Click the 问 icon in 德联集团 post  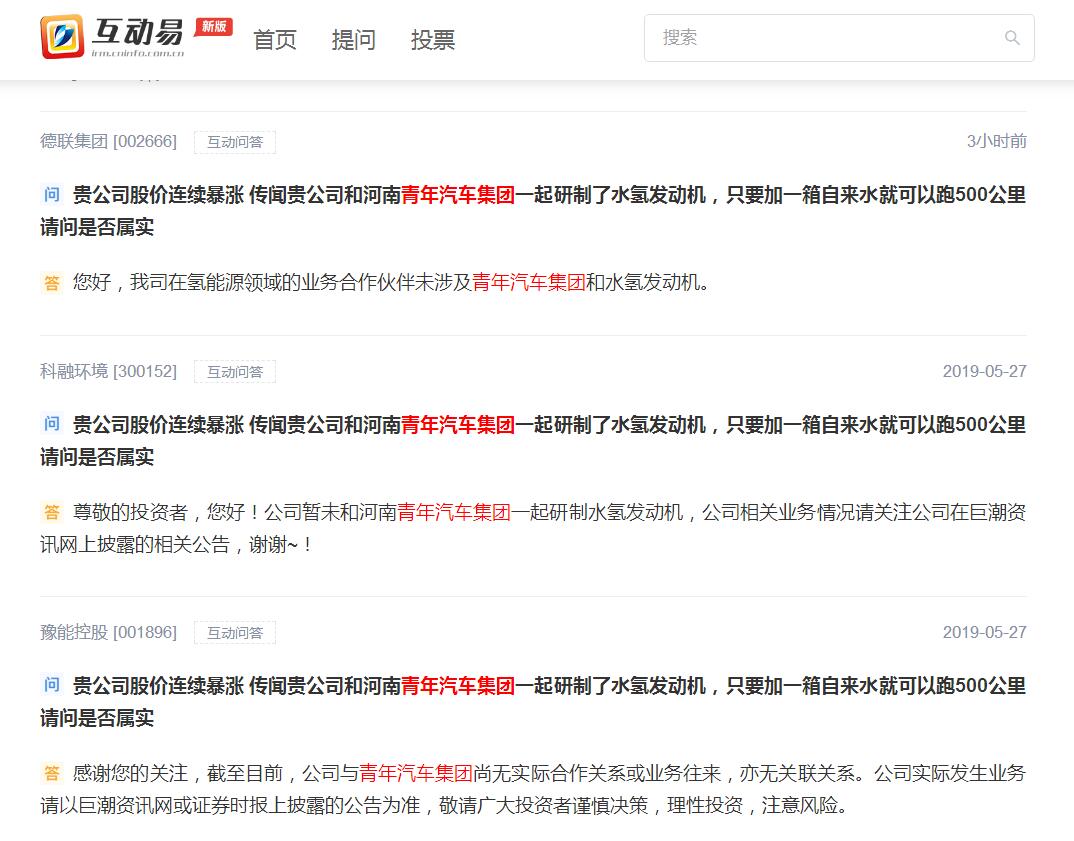coord(51,195)
